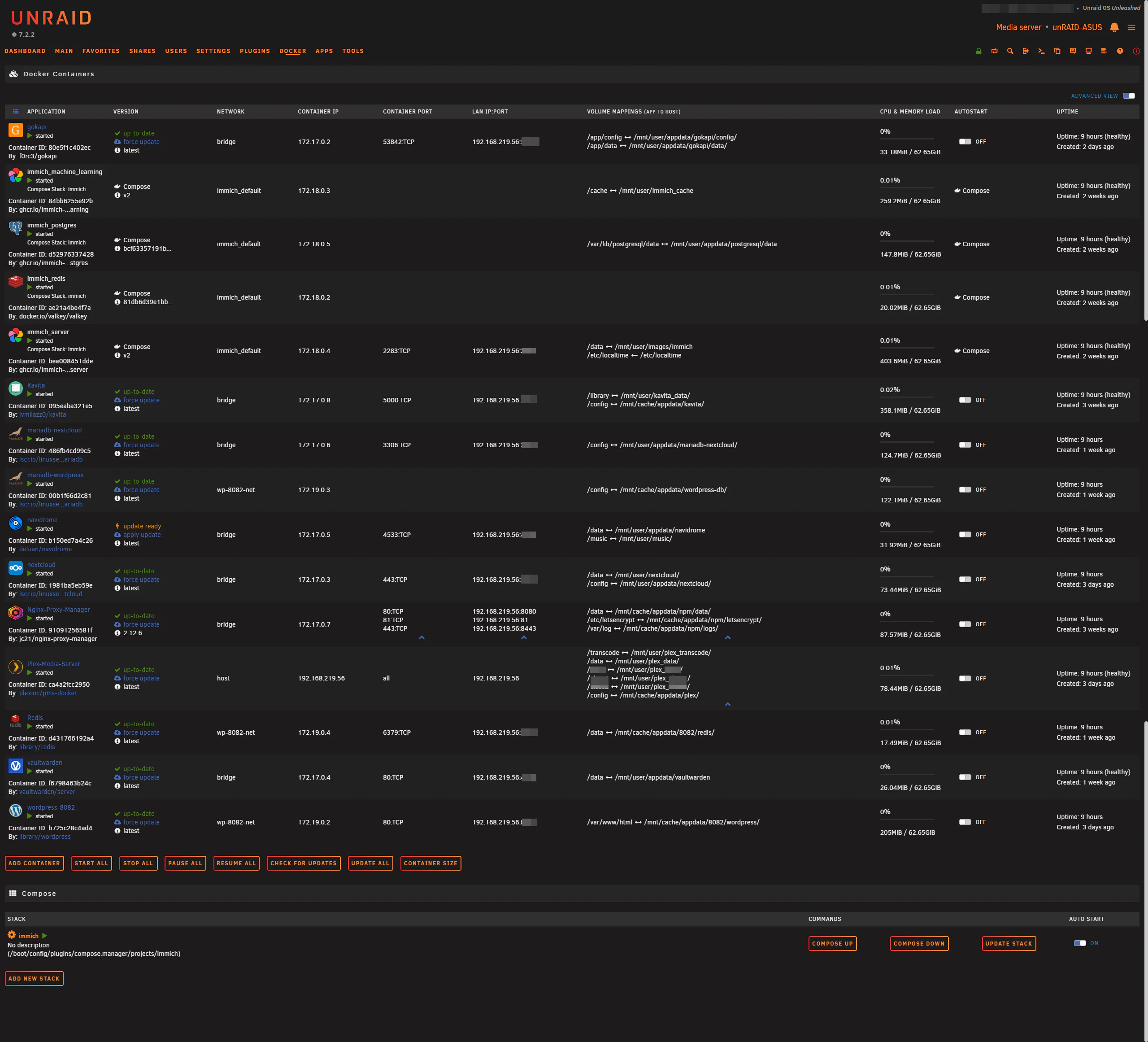1148x1042 pixels.
Task: Open the terminal from the toolbar
Action: pyautogui.click(x=1042, y=51)
